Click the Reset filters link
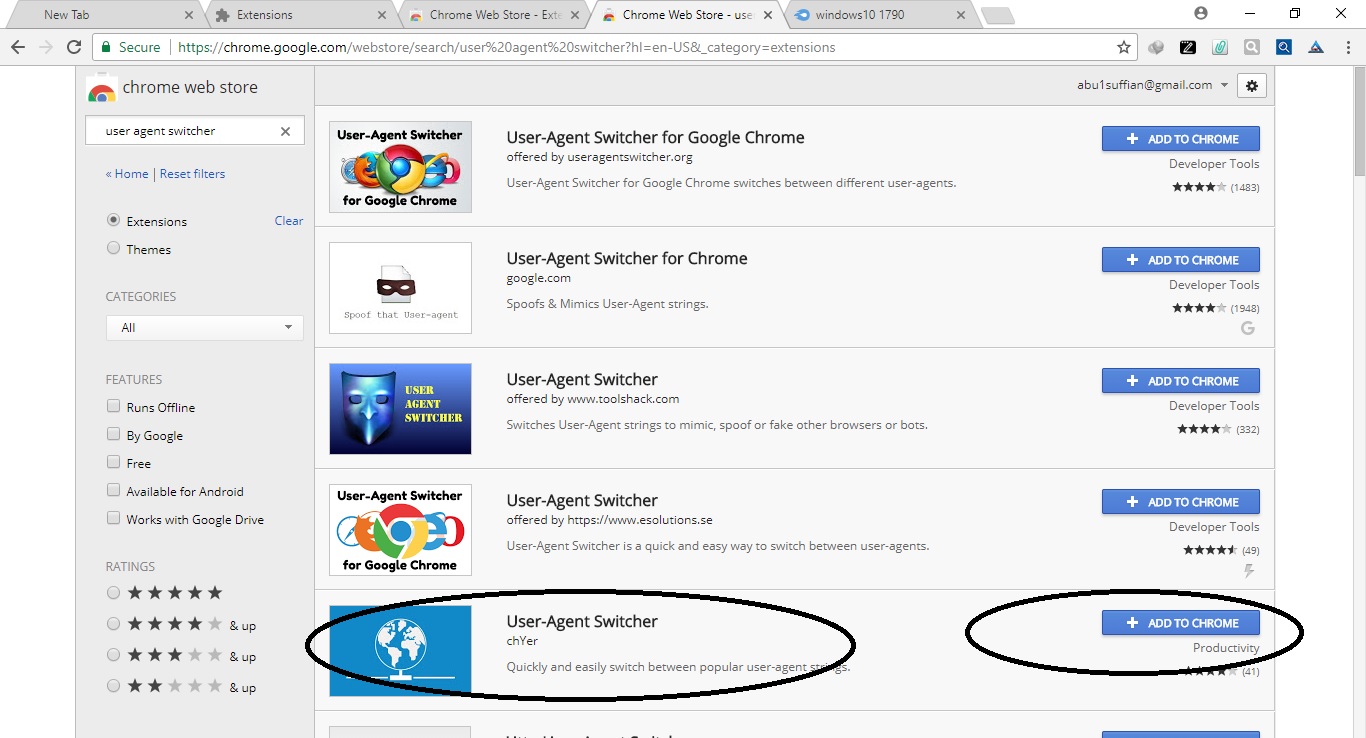The width and height of the screenshot is (1366, 738). click(192, 174)
